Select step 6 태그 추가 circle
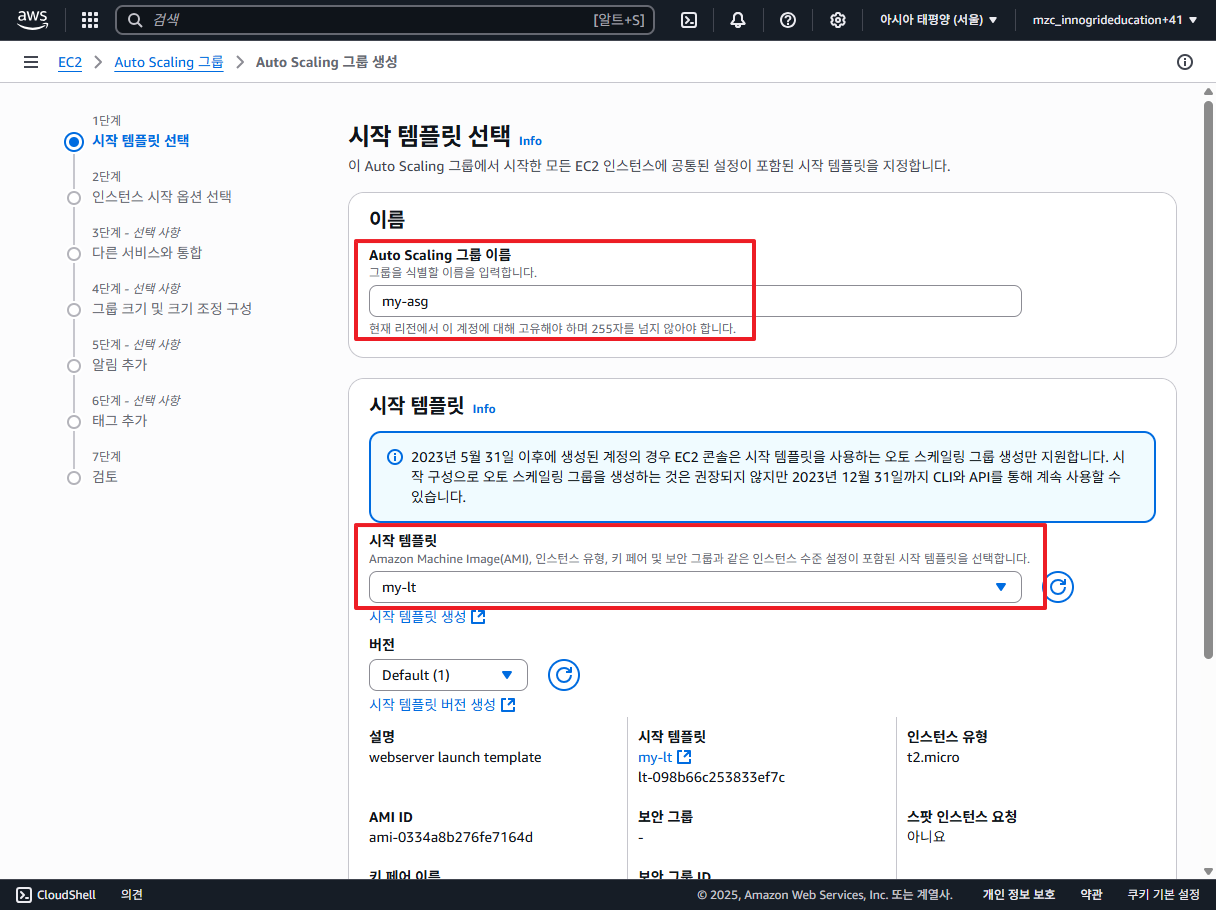Screen dimensions: 1216x910 tap(73, 422)
